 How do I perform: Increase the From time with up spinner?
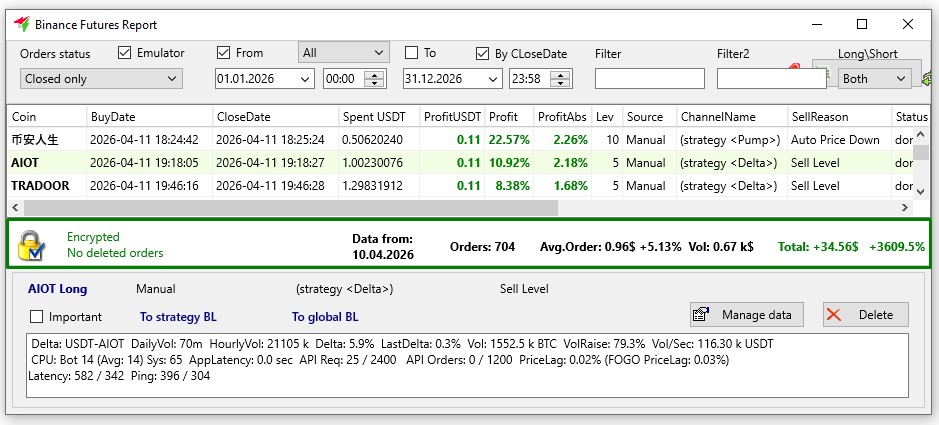(x=375, y=74)
